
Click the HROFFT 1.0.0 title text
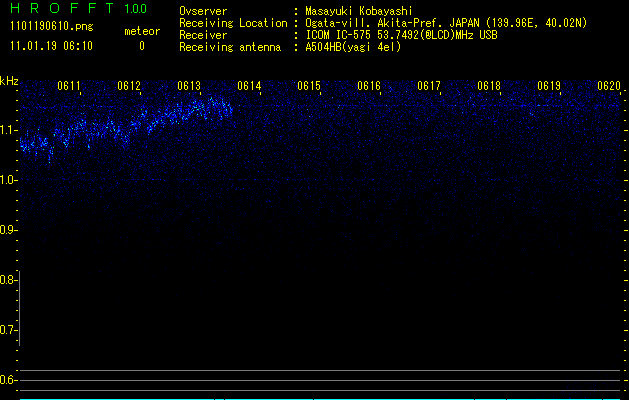coord(79,8)
